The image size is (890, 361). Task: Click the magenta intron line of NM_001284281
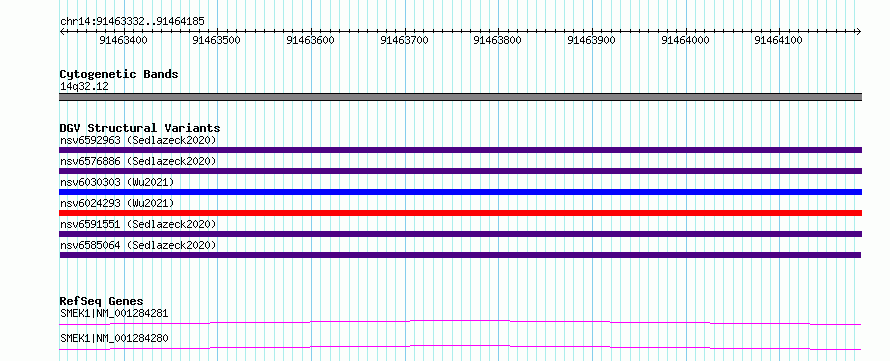(461, 322)
